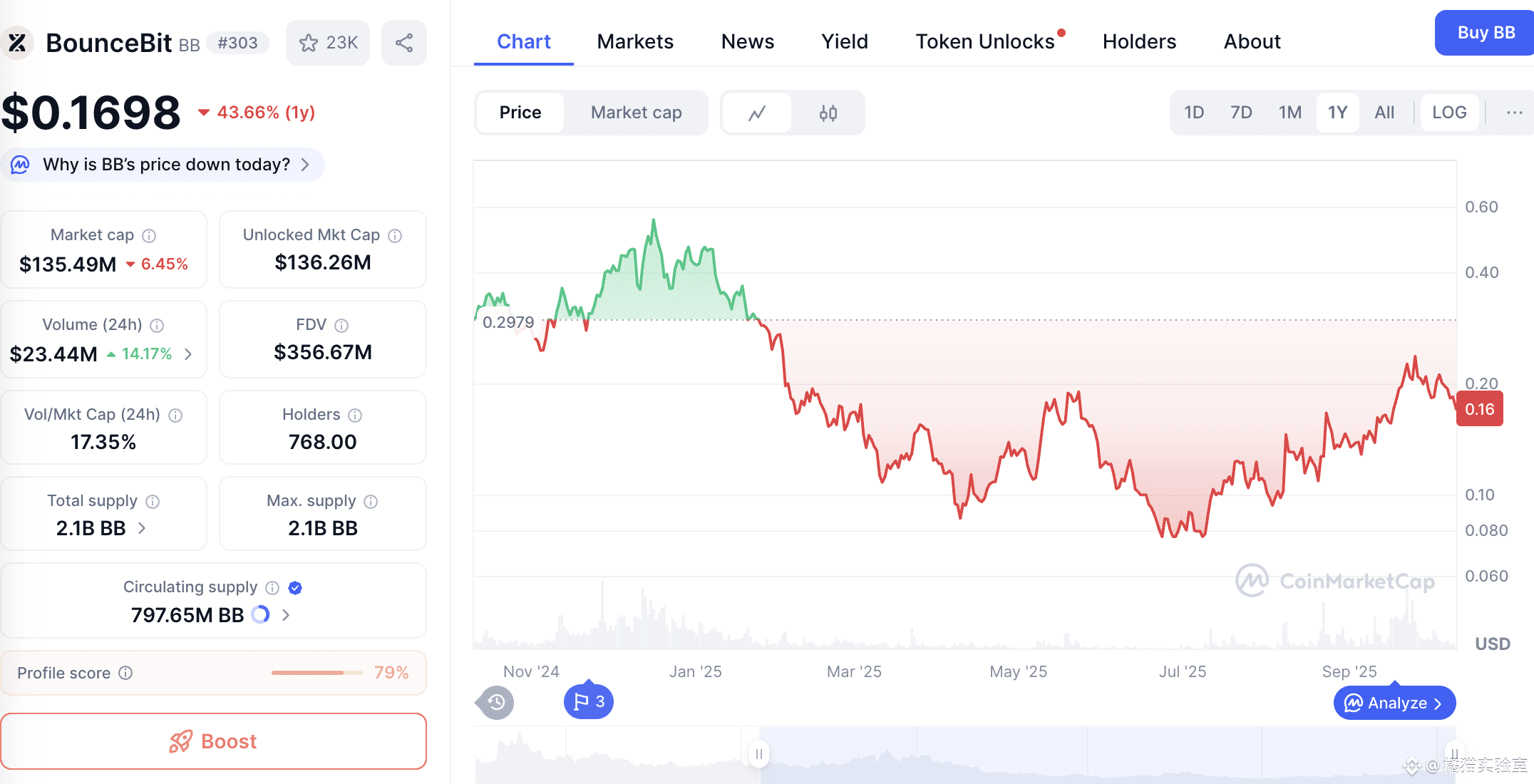Expand the Total supply details chevron

tap(142, 528)
